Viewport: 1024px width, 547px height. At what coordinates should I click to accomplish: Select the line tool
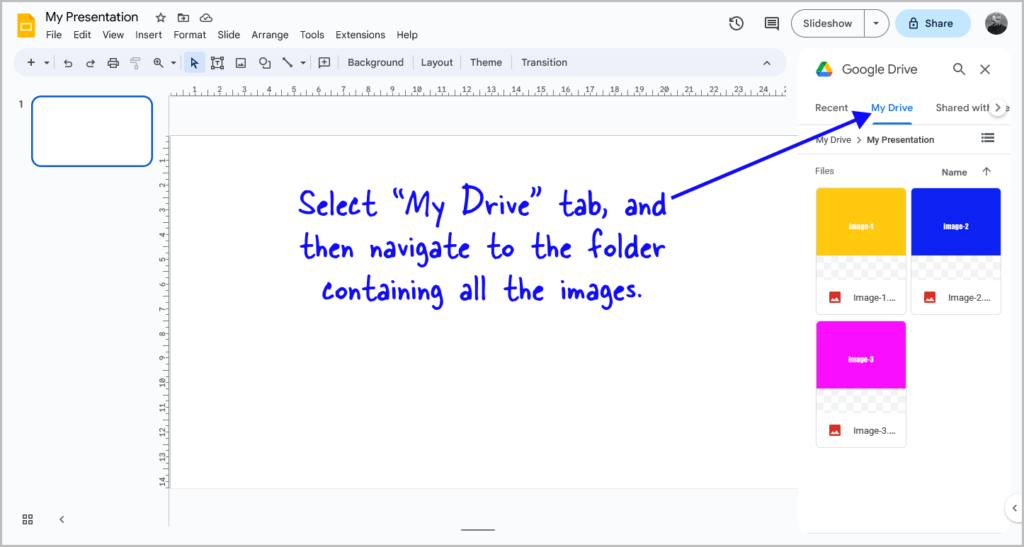point(287,63)
